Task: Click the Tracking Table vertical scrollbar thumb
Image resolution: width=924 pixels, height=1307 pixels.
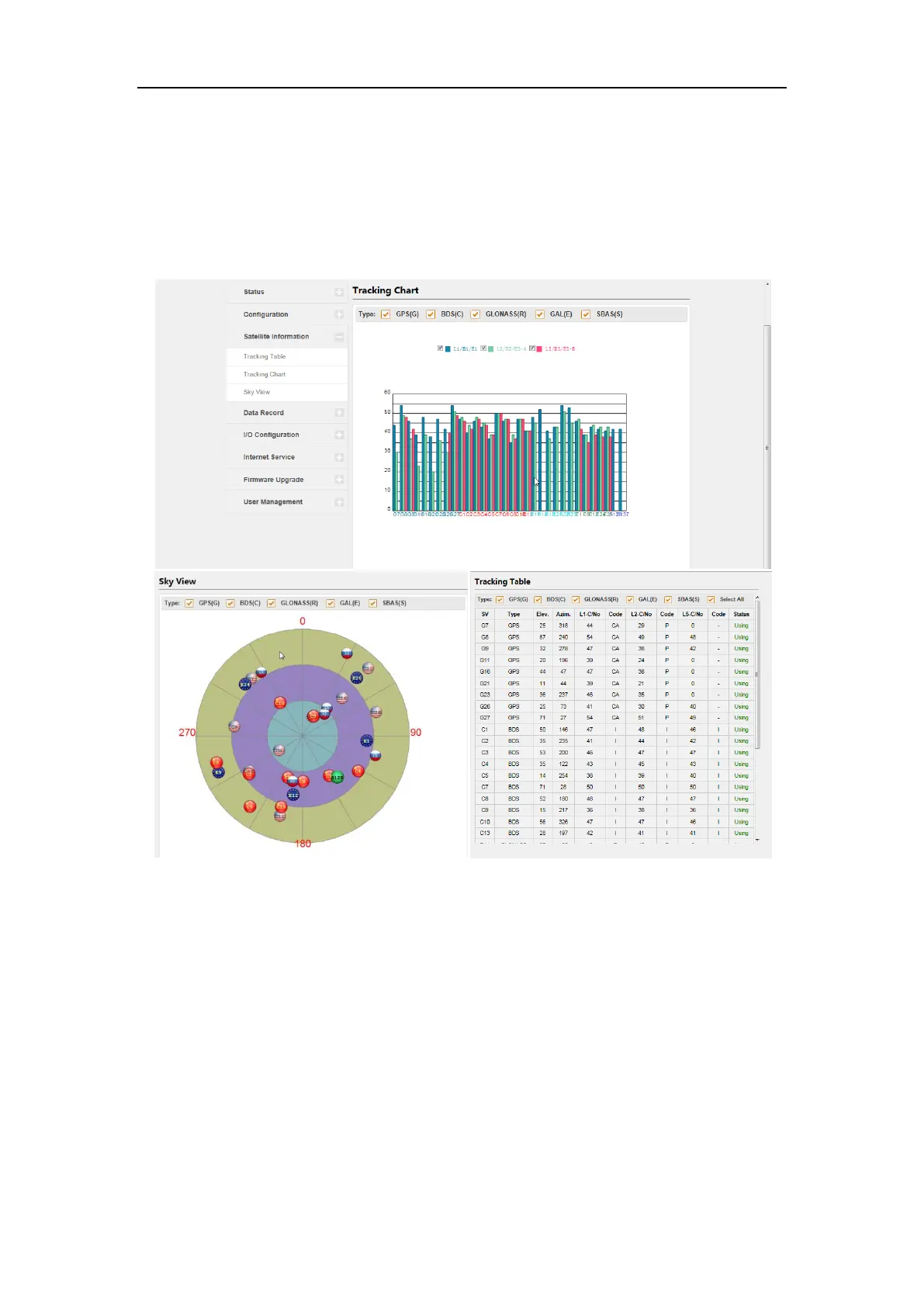Action: pos(756,675)
